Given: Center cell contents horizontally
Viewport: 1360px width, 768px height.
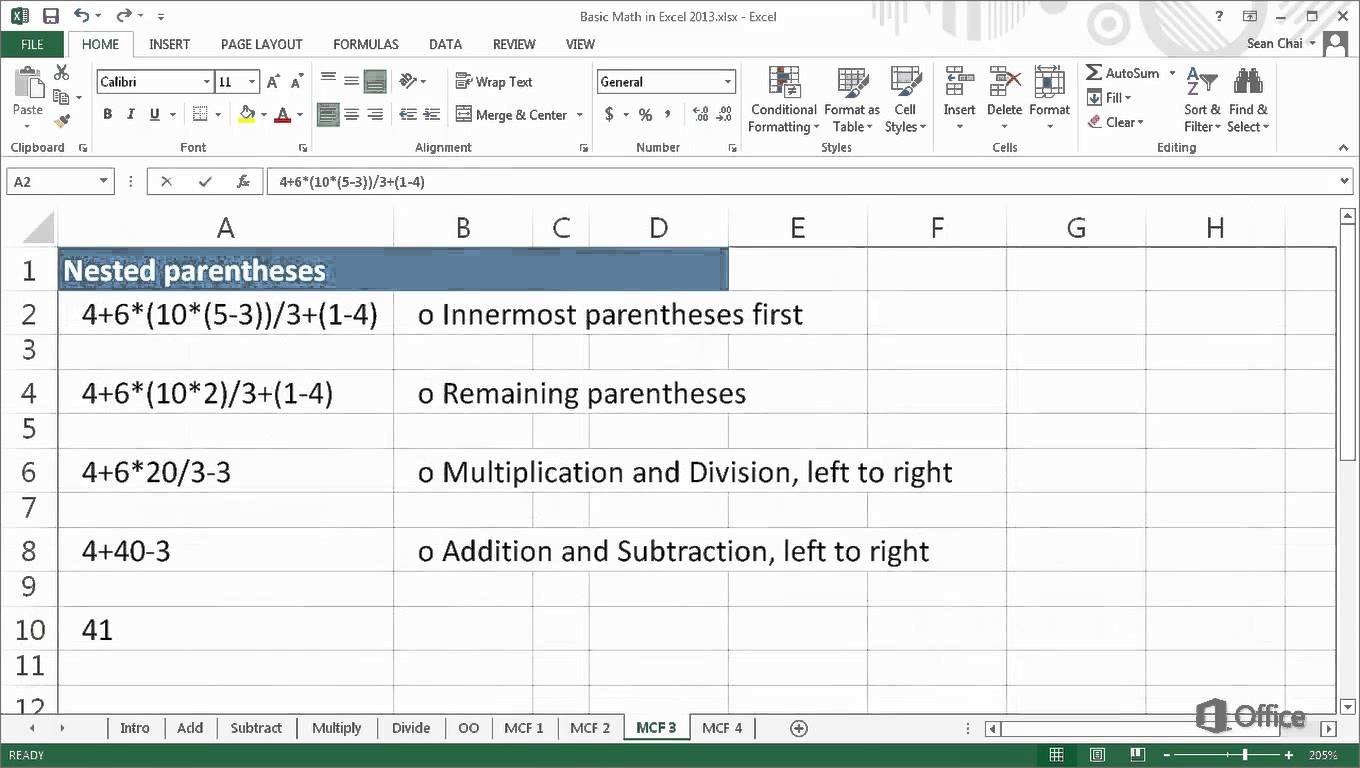Looking at the screenshot, I should (x=352, y=115).
